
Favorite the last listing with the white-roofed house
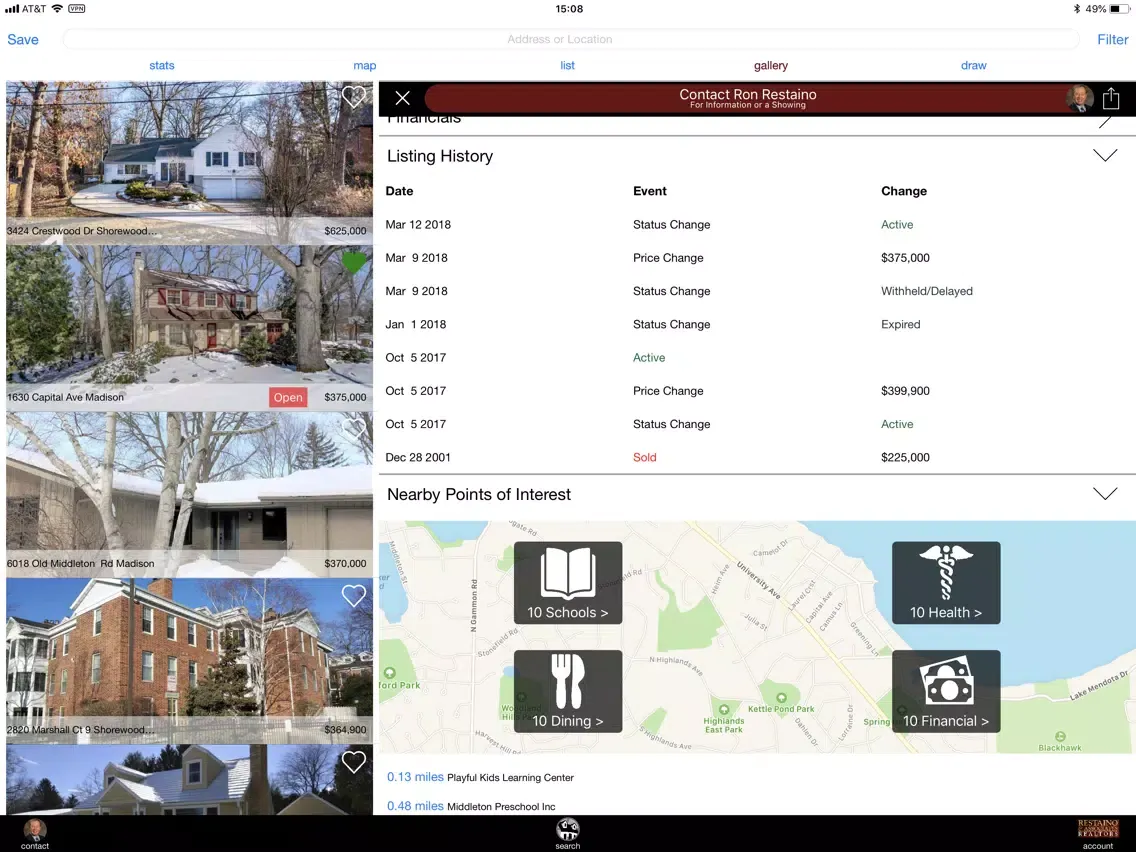click(x=354, y=761)
